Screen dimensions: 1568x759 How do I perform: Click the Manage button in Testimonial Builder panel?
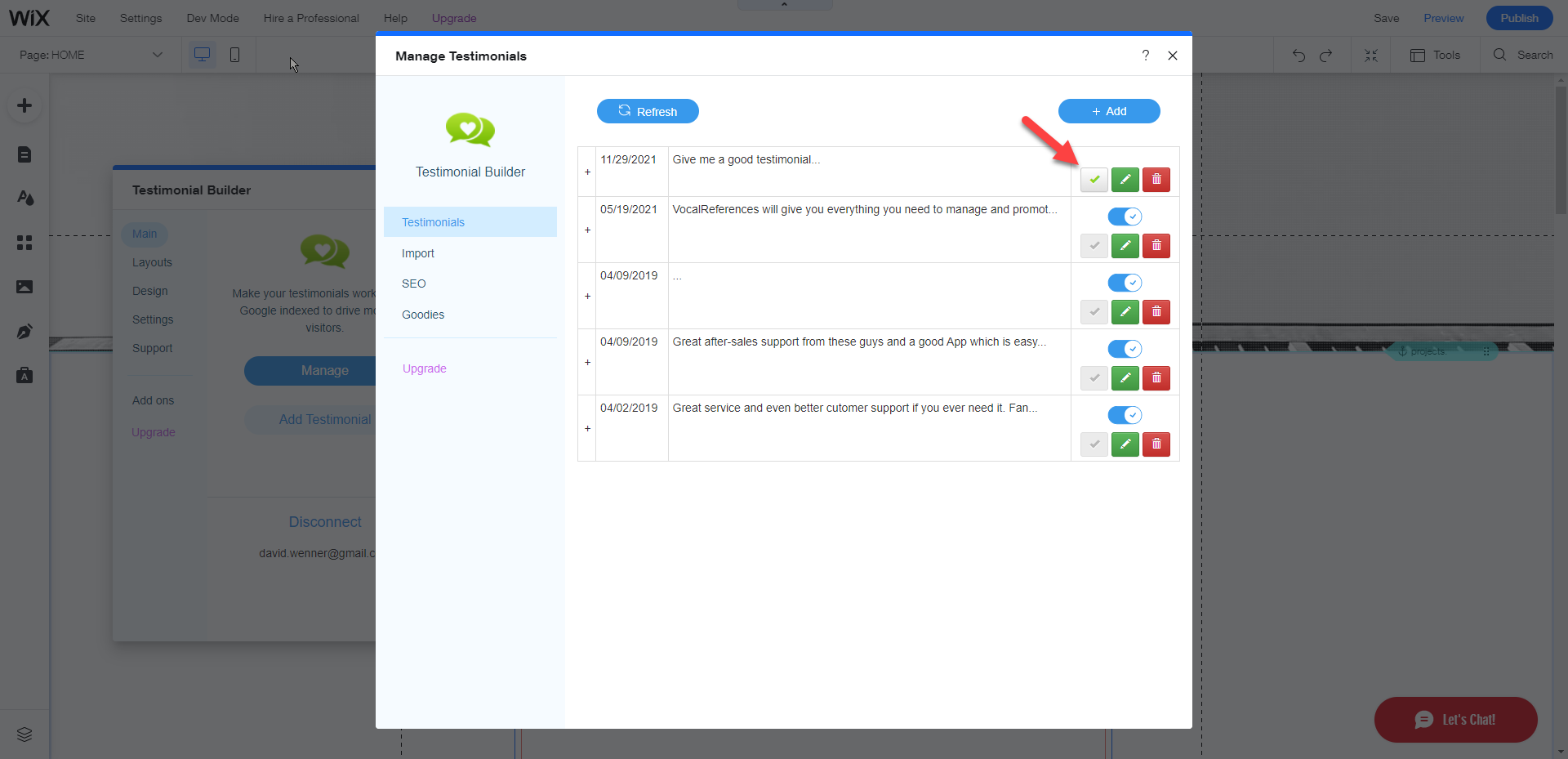[310, 370]
